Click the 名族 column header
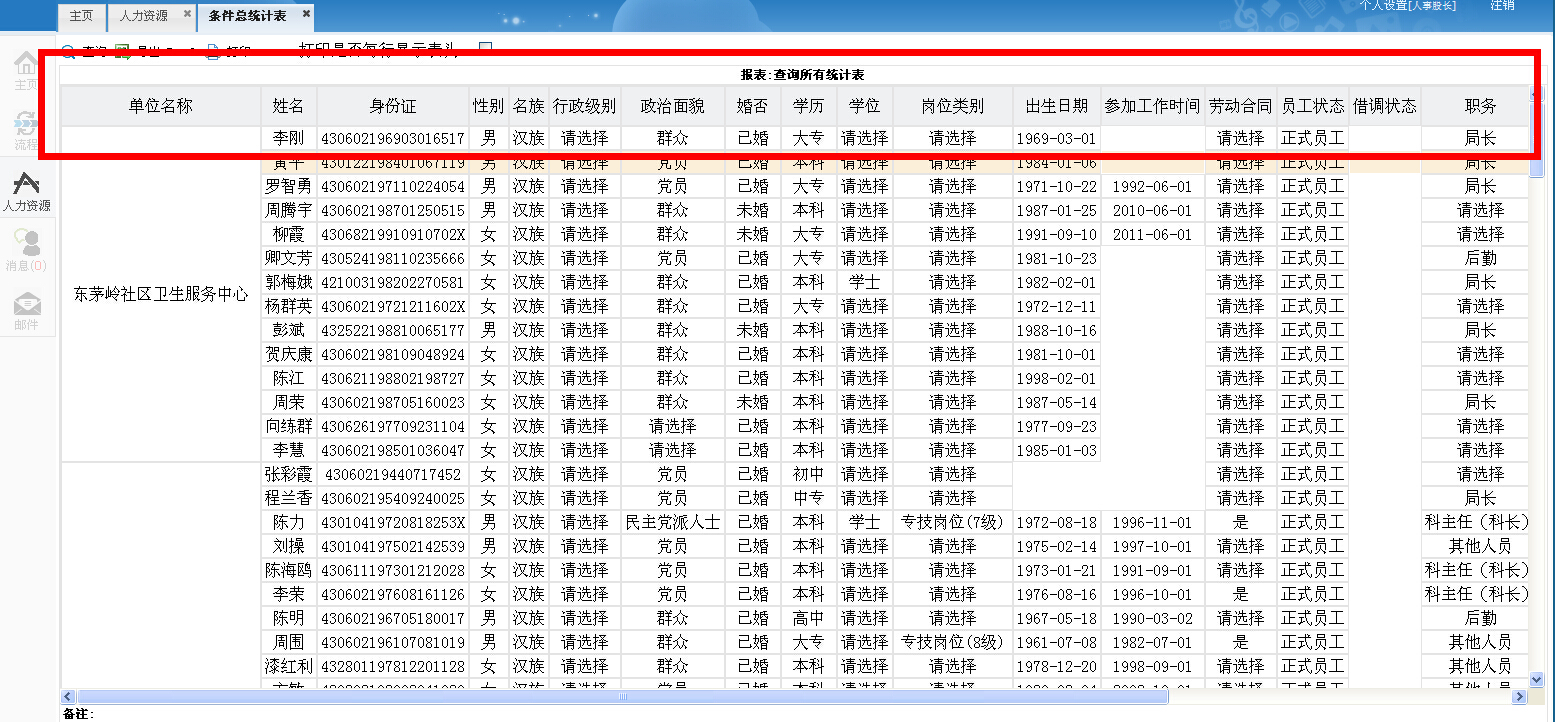The width and height of the screenshot is (1555, 722). pyautogui.click(x=529, y=106)
